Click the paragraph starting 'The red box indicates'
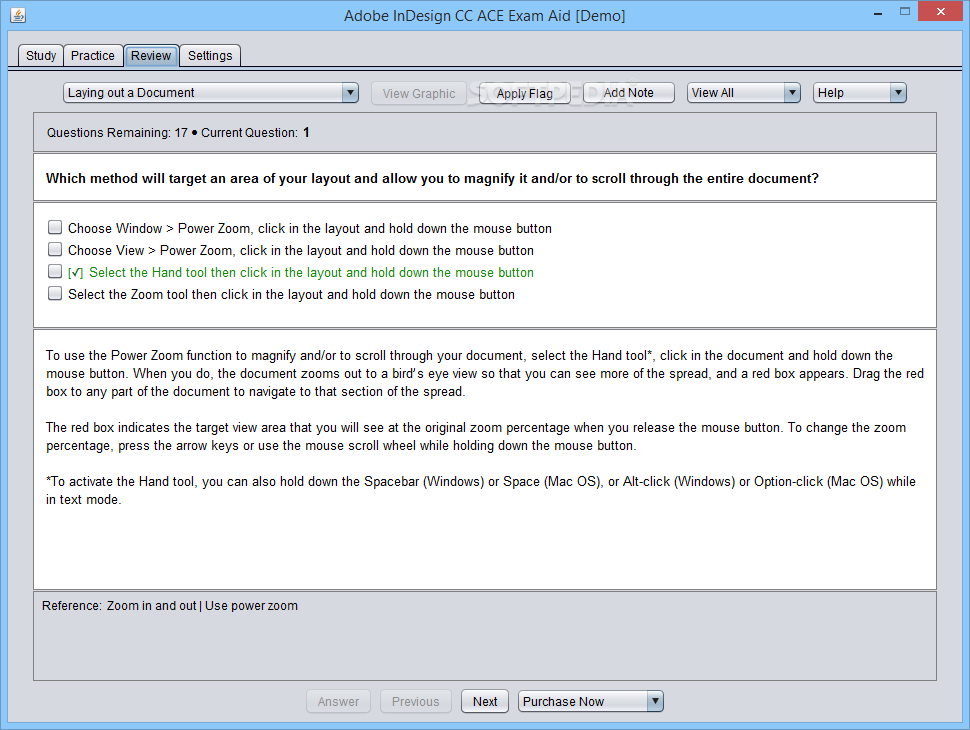Screen dimensions: 970x730 (x=476, y=436)
